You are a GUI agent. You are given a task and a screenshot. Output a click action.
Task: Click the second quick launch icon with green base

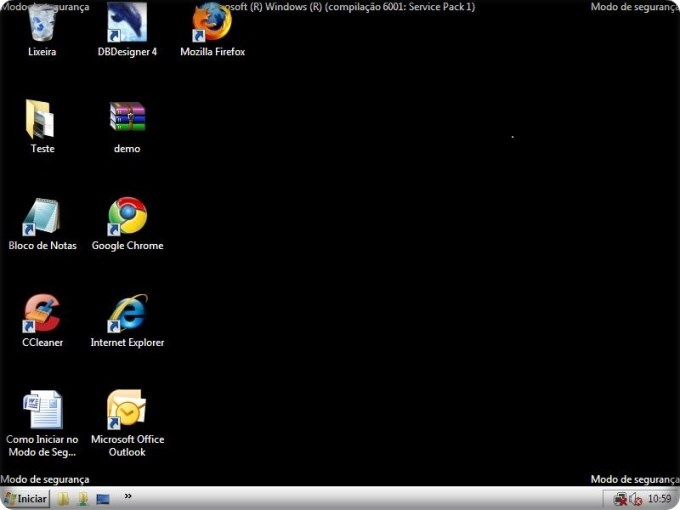point(82,499)
